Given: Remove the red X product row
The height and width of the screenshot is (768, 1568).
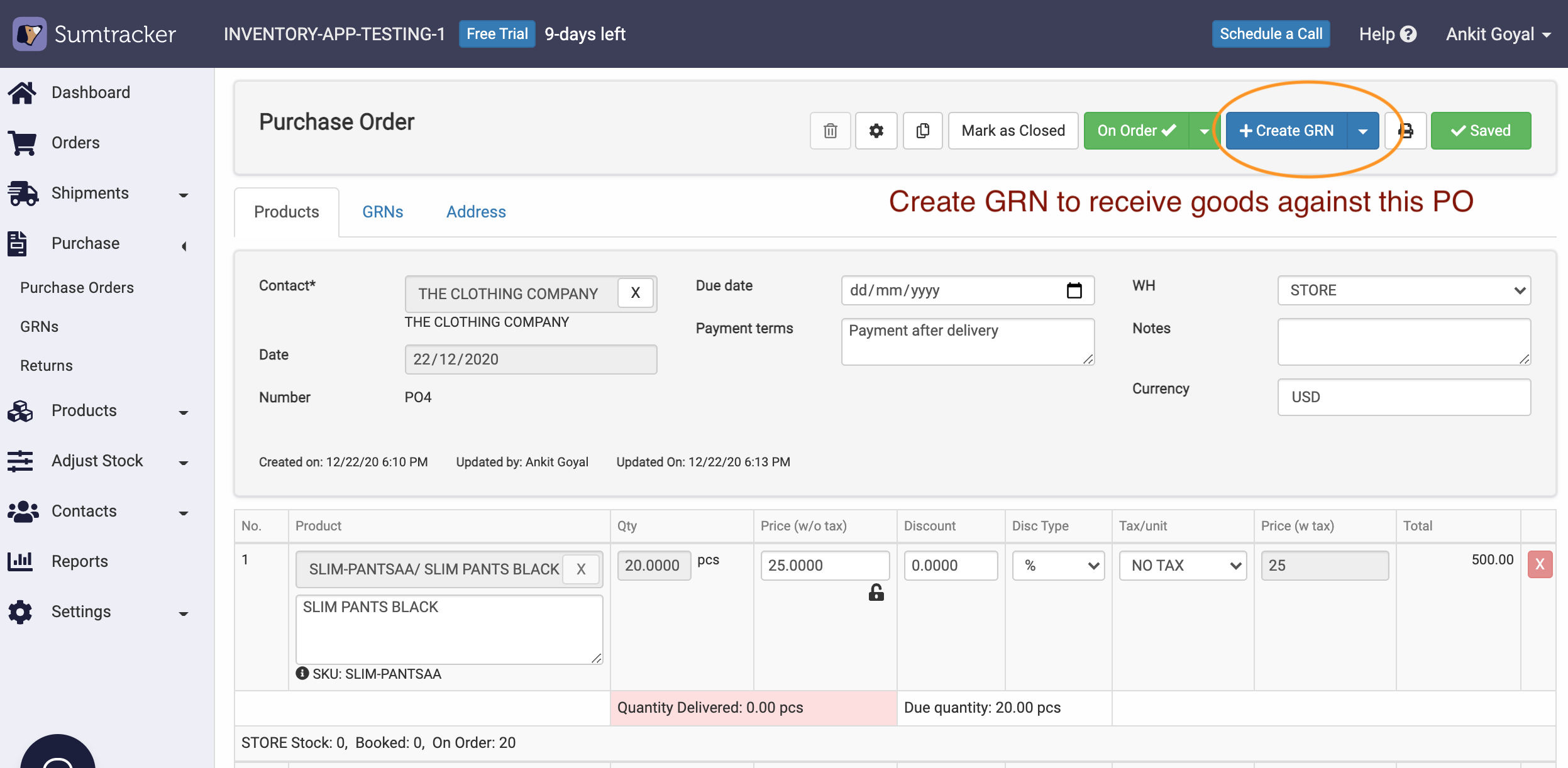Looking at the screenshot, I should pos(1540,564).
